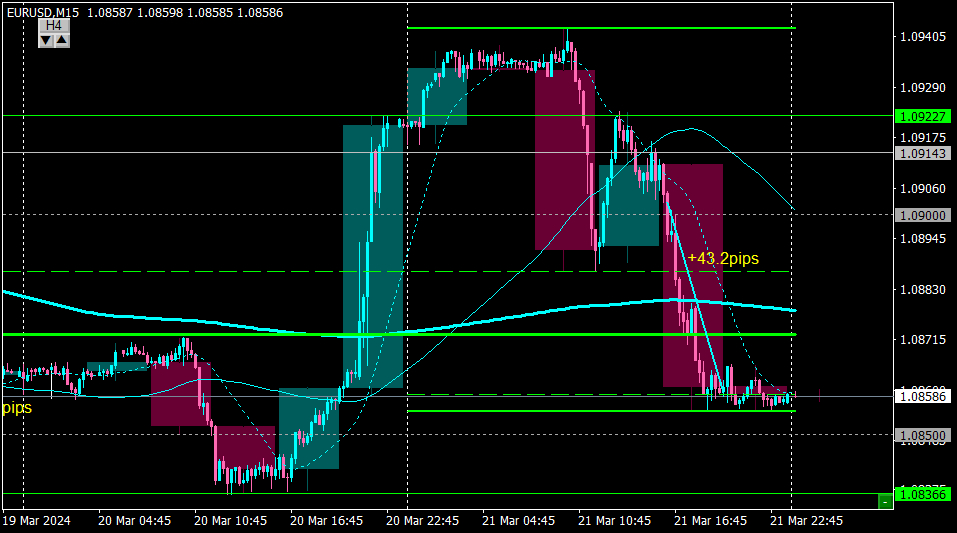Screen dimensions: 957x533
Task: Click the down arrow below H4
Action: (x=46, y=40)
